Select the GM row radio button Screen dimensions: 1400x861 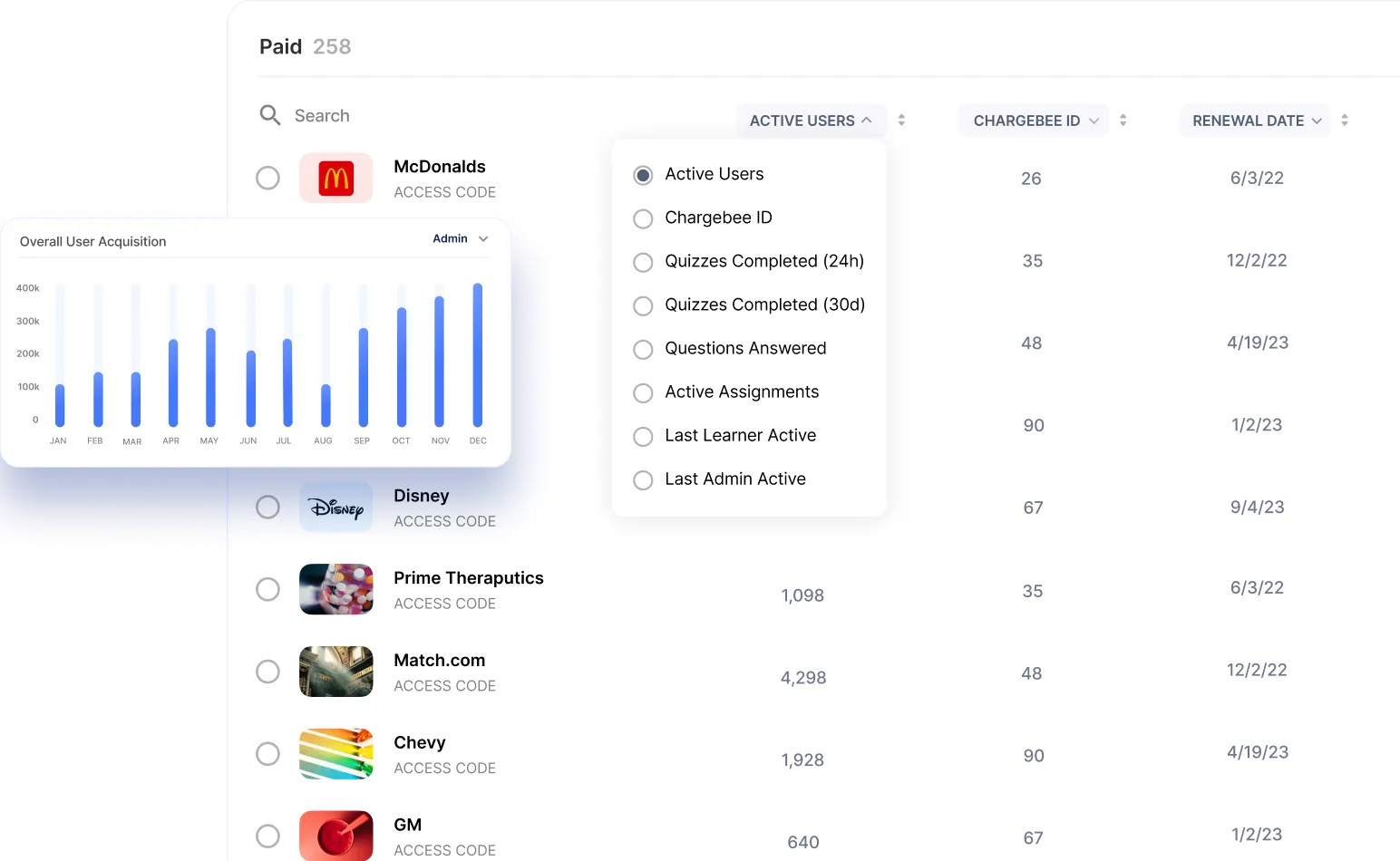(x=267, y=836)
